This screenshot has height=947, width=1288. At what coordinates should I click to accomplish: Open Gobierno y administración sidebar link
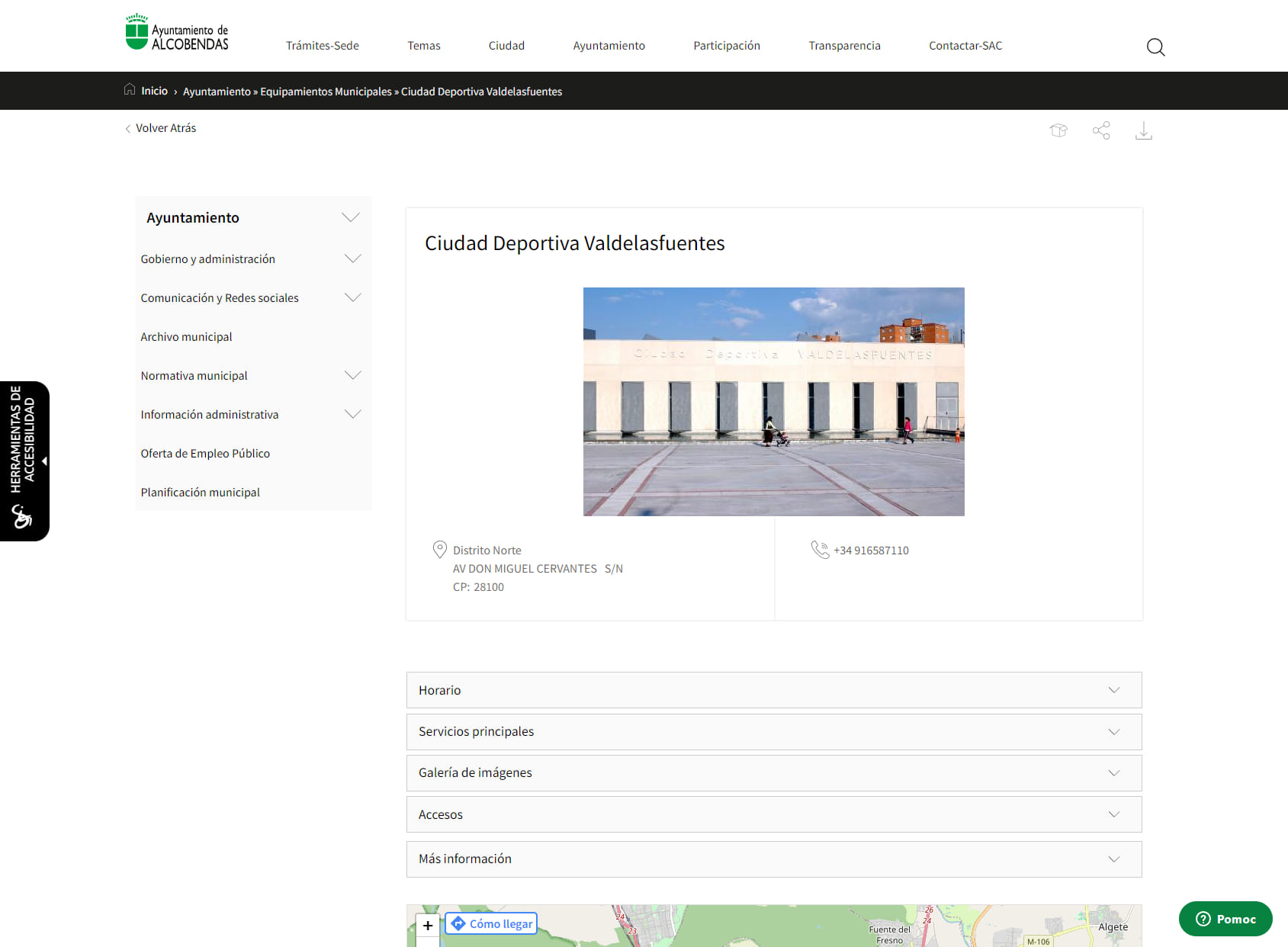pyautogui.click(x=207, y=259)
